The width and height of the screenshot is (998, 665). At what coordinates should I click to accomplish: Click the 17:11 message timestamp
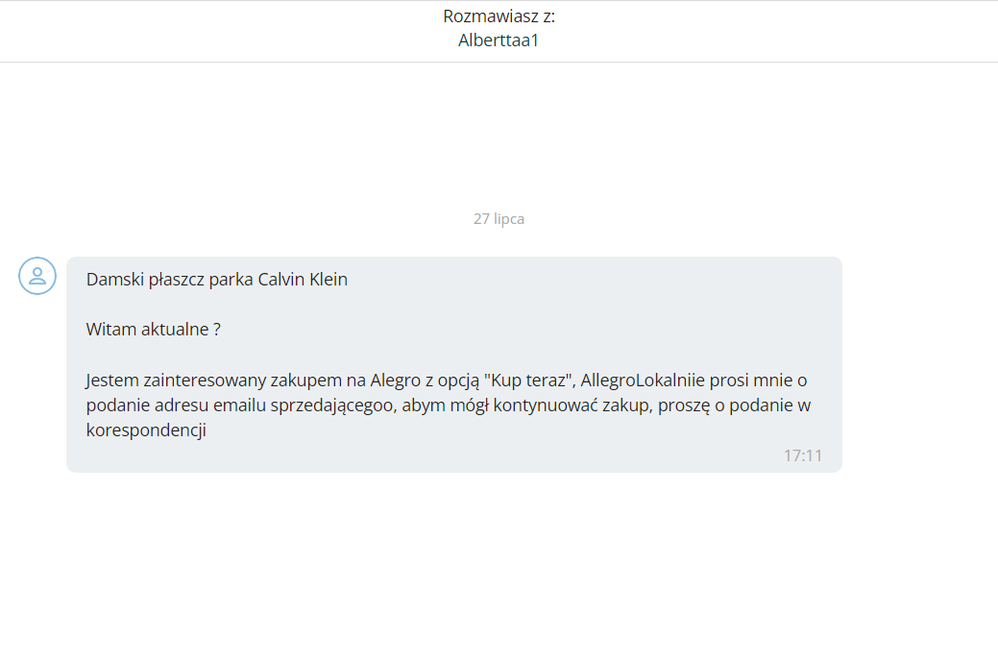coord(803,456)
